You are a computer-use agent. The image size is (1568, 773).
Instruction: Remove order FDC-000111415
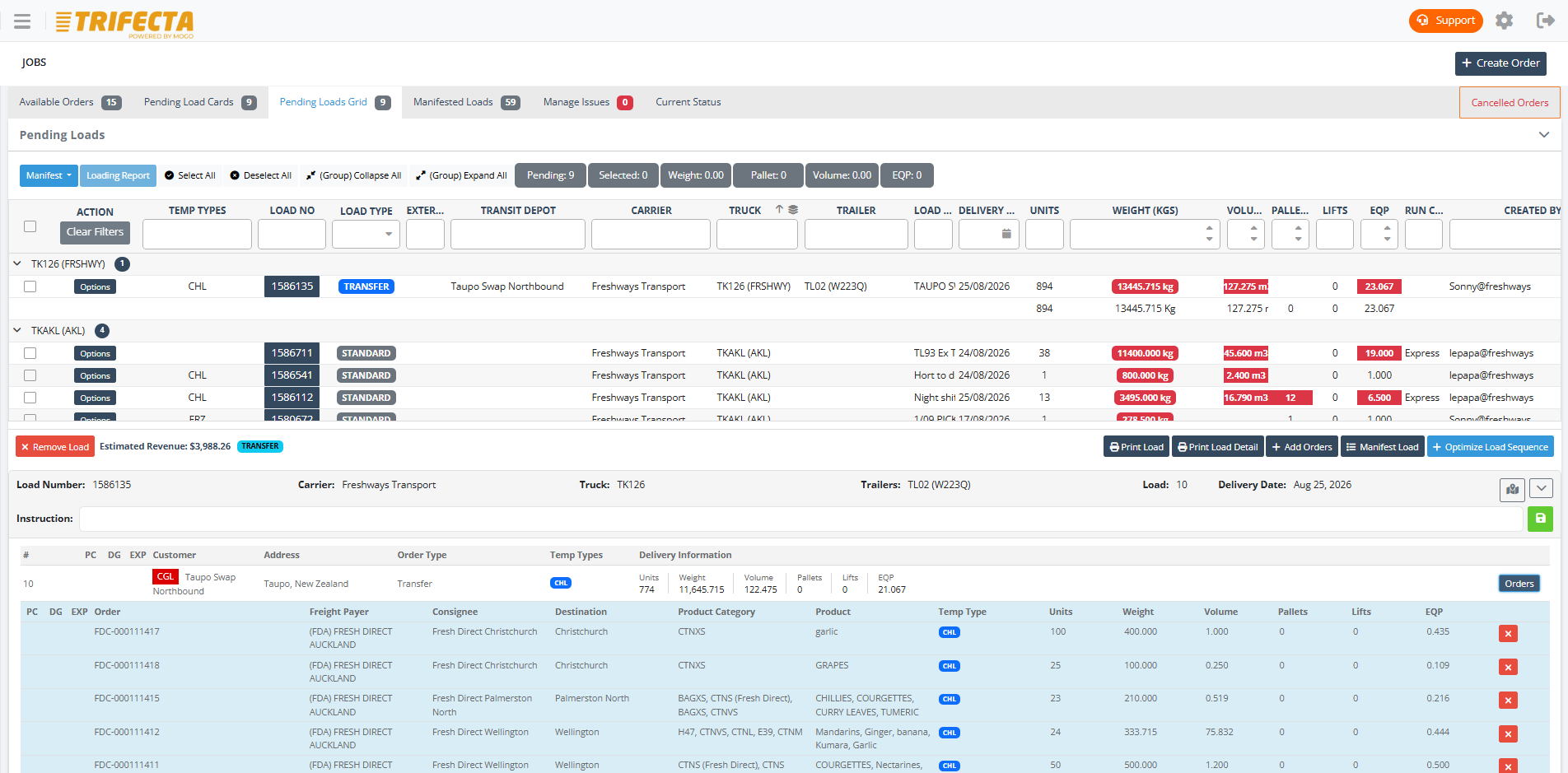(x=1508, y=701)
